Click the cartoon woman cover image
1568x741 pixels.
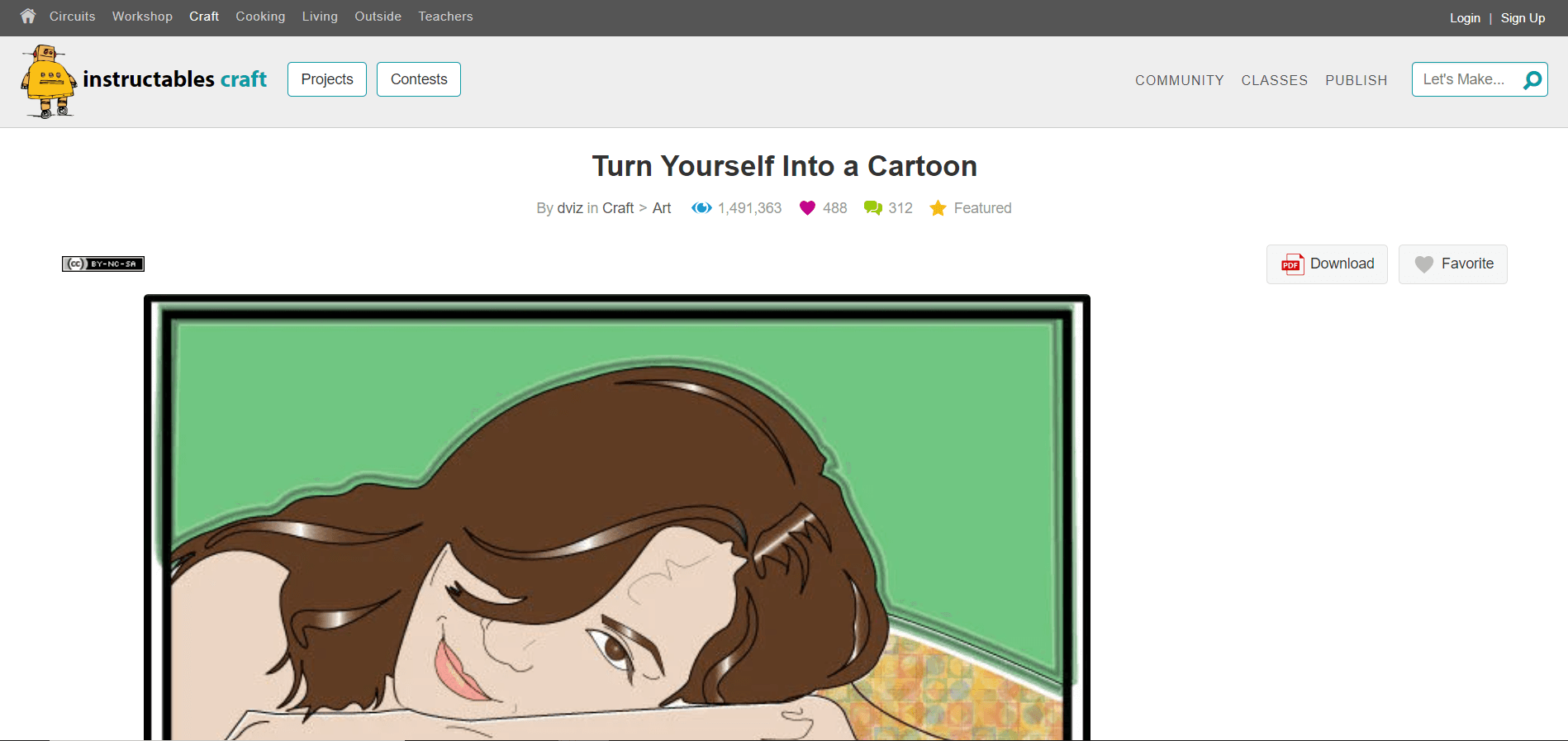(617, 517)
